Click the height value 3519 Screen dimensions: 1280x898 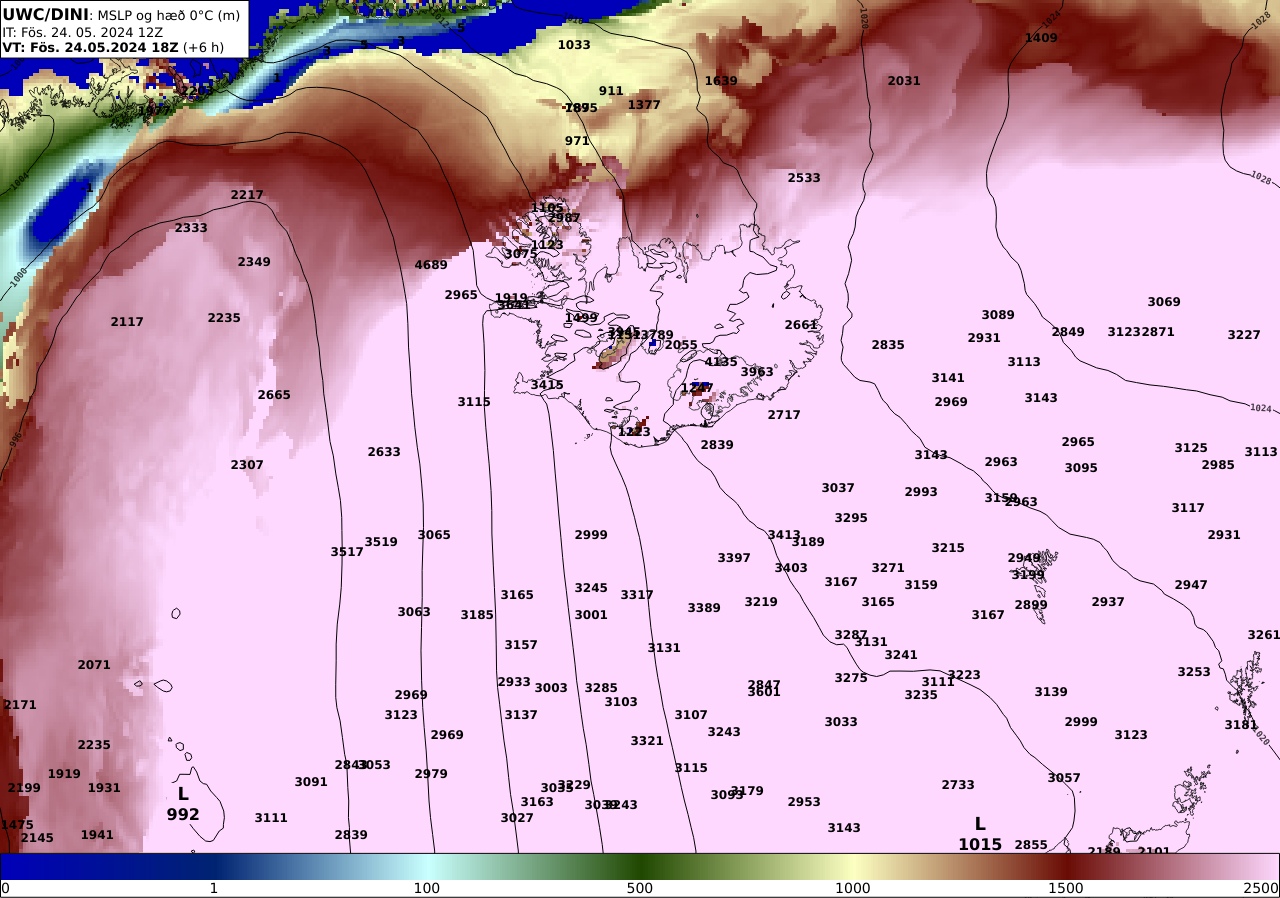381,542
